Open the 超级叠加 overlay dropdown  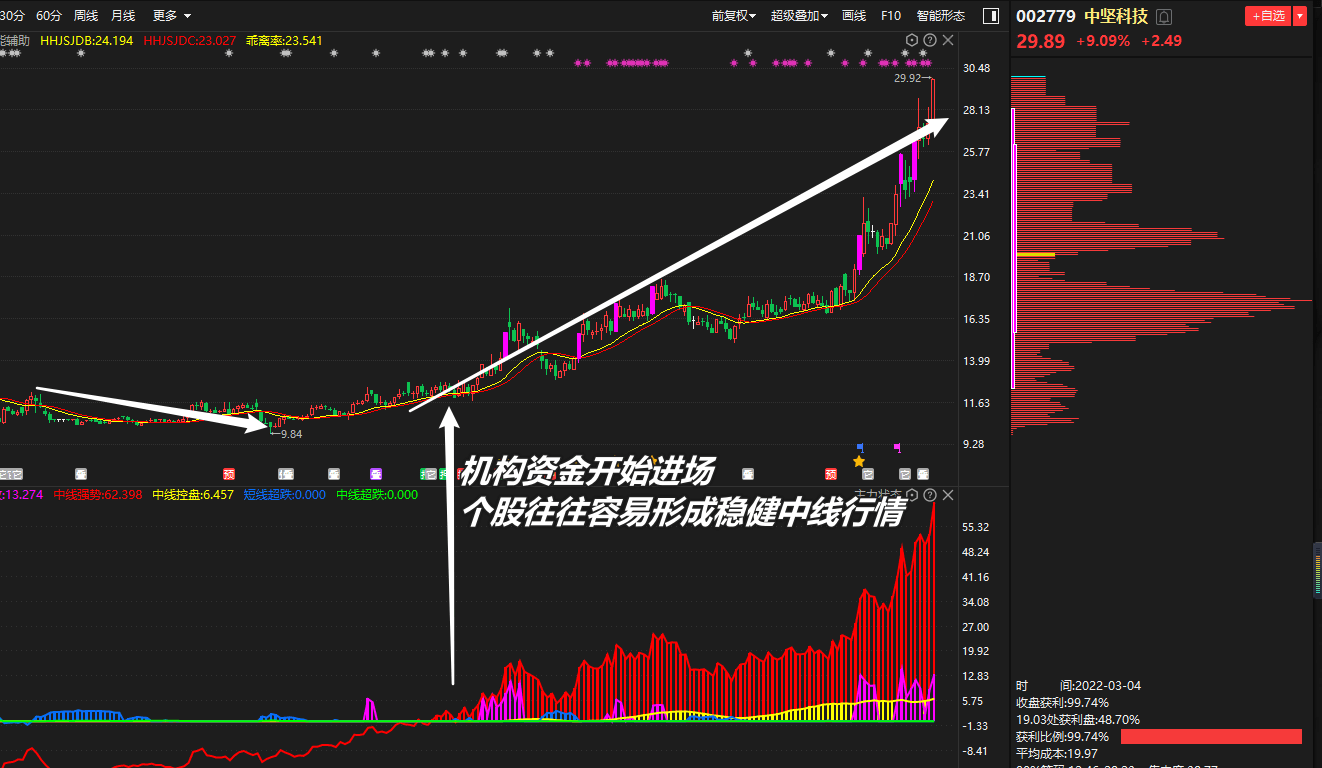(x=800, y=15)
